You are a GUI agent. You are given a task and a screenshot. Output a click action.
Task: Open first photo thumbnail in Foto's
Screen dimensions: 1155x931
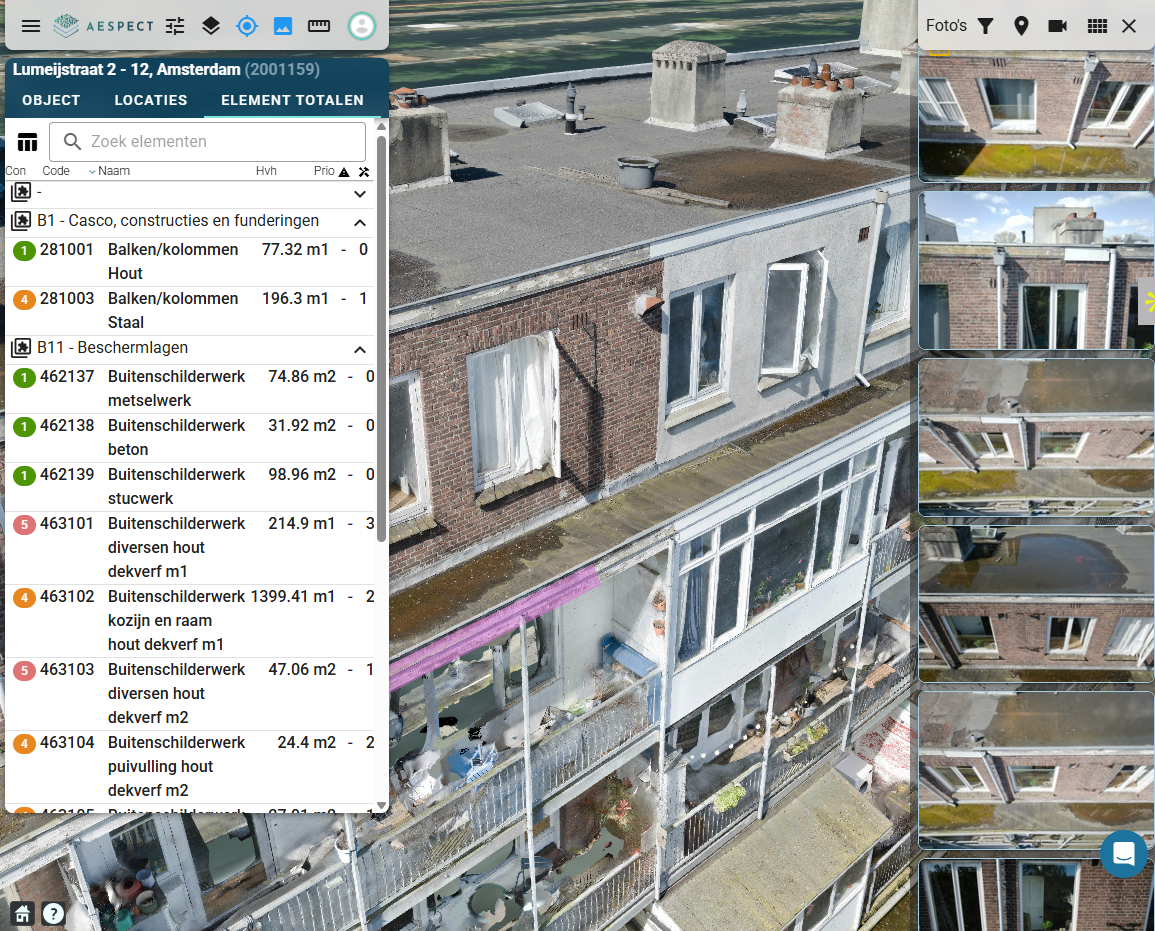pos(1036,116)
